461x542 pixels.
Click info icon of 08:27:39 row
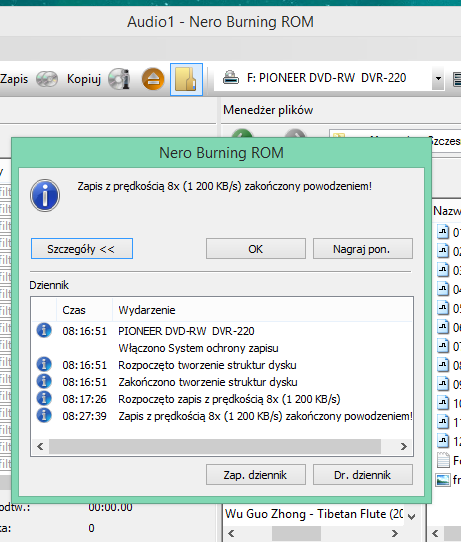[44, 415]
